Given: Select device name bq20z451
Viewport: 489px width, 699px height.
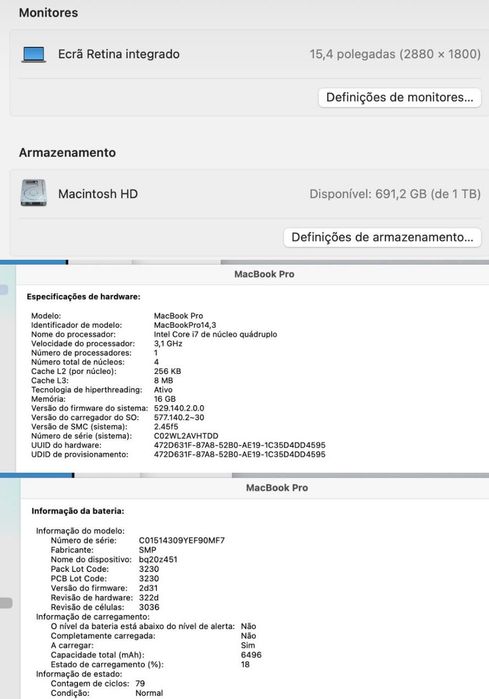Looking at the screenshot, I should (158, 559).
